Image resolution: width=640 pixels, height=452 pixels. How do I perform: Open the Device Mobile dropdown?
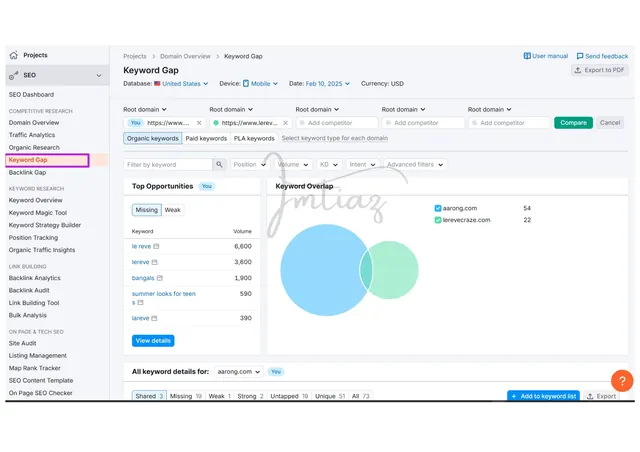click(x=260, y=84)
